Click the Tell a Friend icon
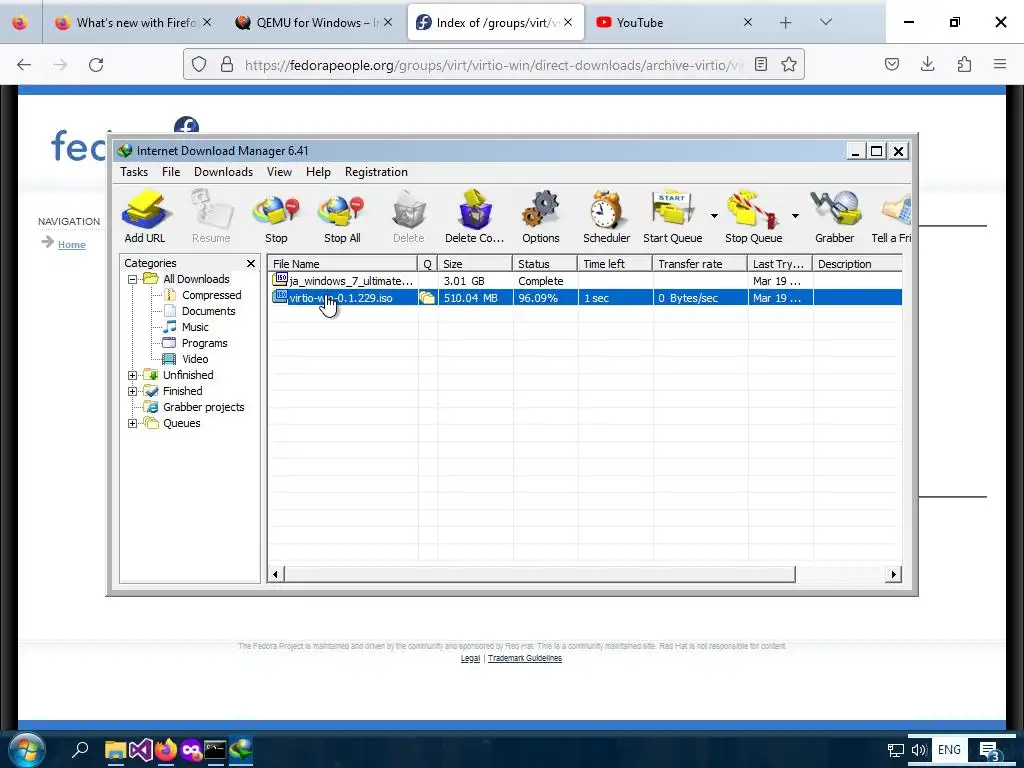The width and height of the screenshot is (1024, 768). [892, 217]
